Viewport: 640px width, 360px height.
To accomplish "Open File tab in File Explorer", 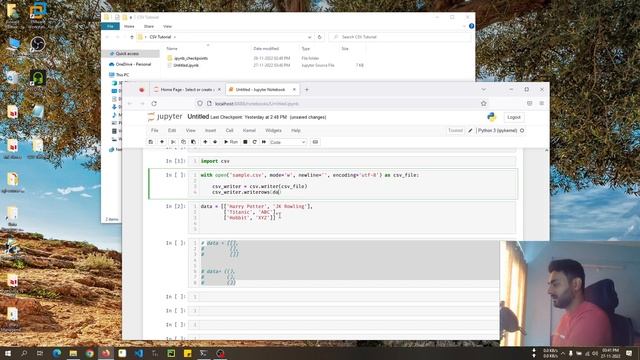I will click(110, 26).
